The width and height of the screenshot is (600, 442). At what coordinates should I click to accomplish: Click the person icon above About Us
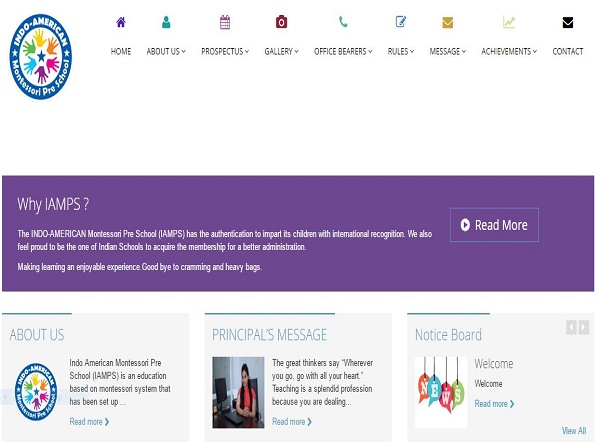[166, 22]
